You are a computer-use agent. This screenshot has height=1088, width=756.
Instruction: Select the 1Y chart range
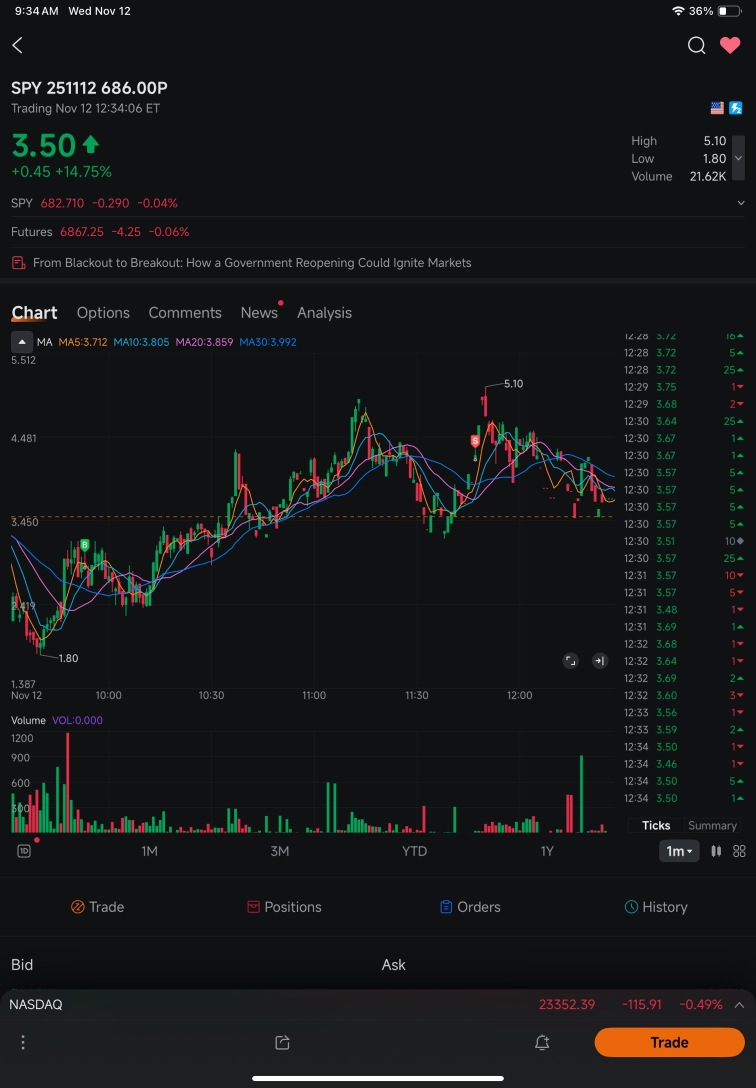547,851
